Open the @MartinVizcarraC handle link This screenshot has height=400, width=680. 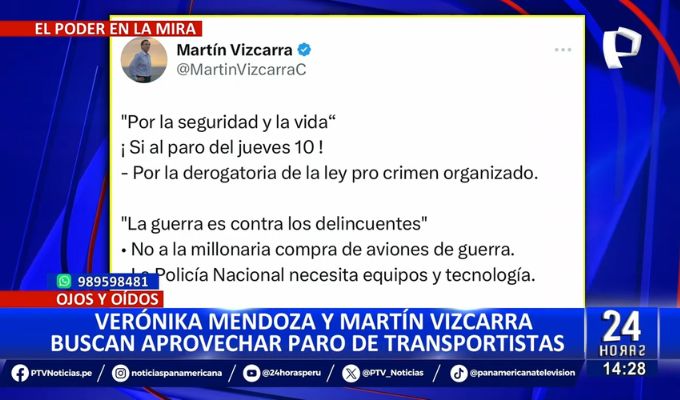coord(241,69)
